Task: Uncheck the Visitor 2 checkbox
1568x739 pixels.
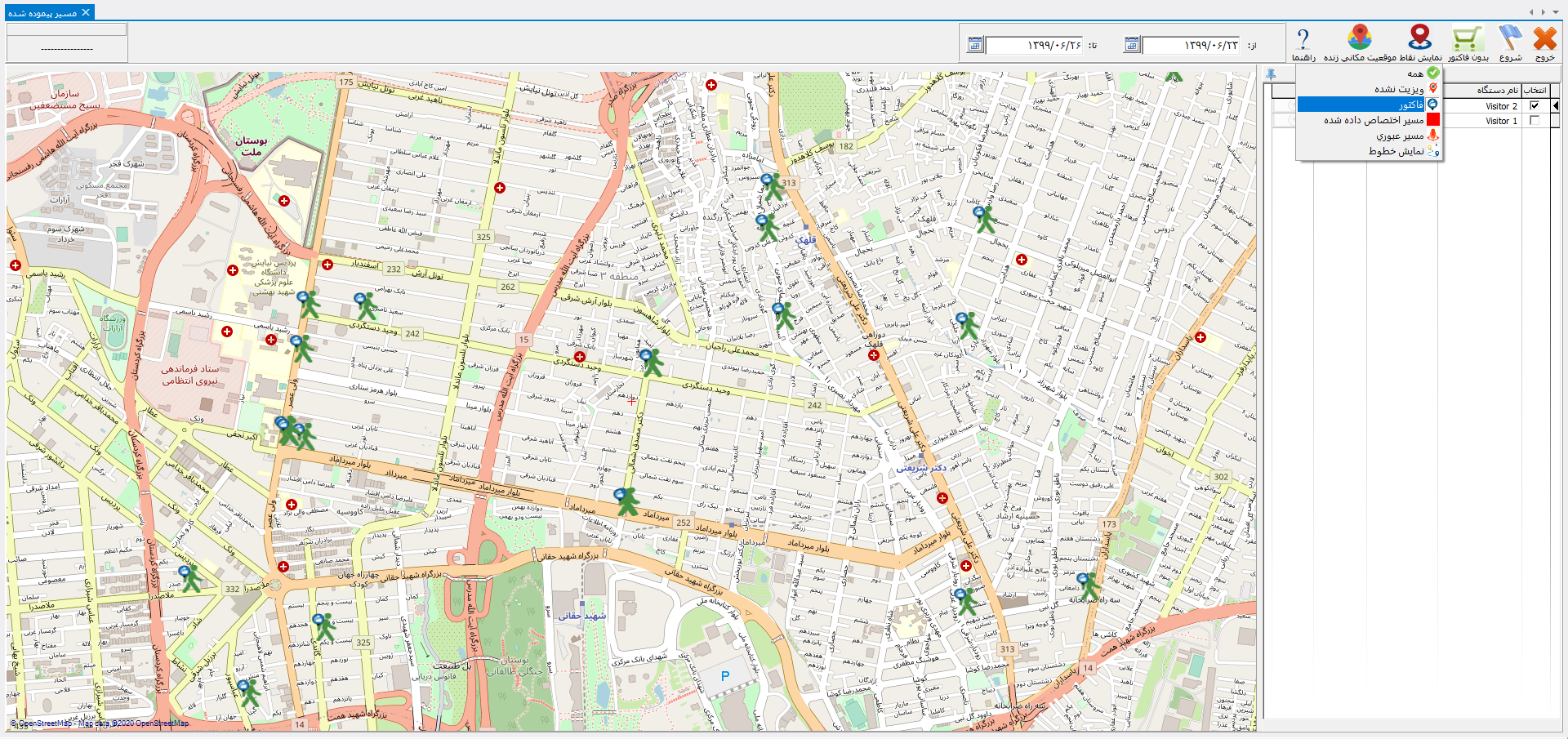Action: click(1535, 106)
